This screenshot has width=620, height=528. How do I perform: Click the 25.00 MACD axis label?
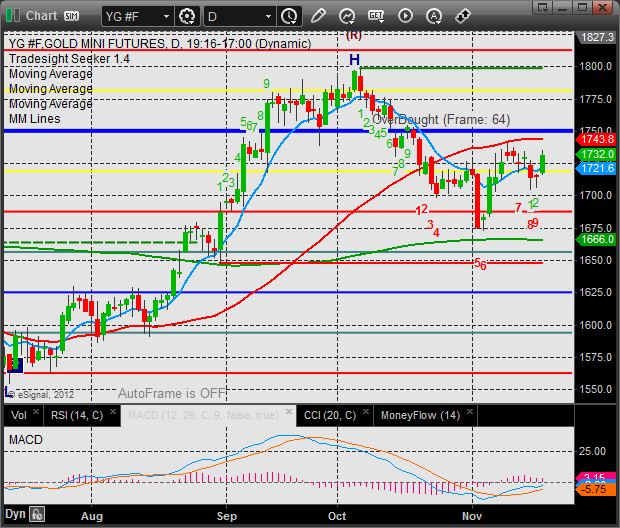tap(592, 451)
